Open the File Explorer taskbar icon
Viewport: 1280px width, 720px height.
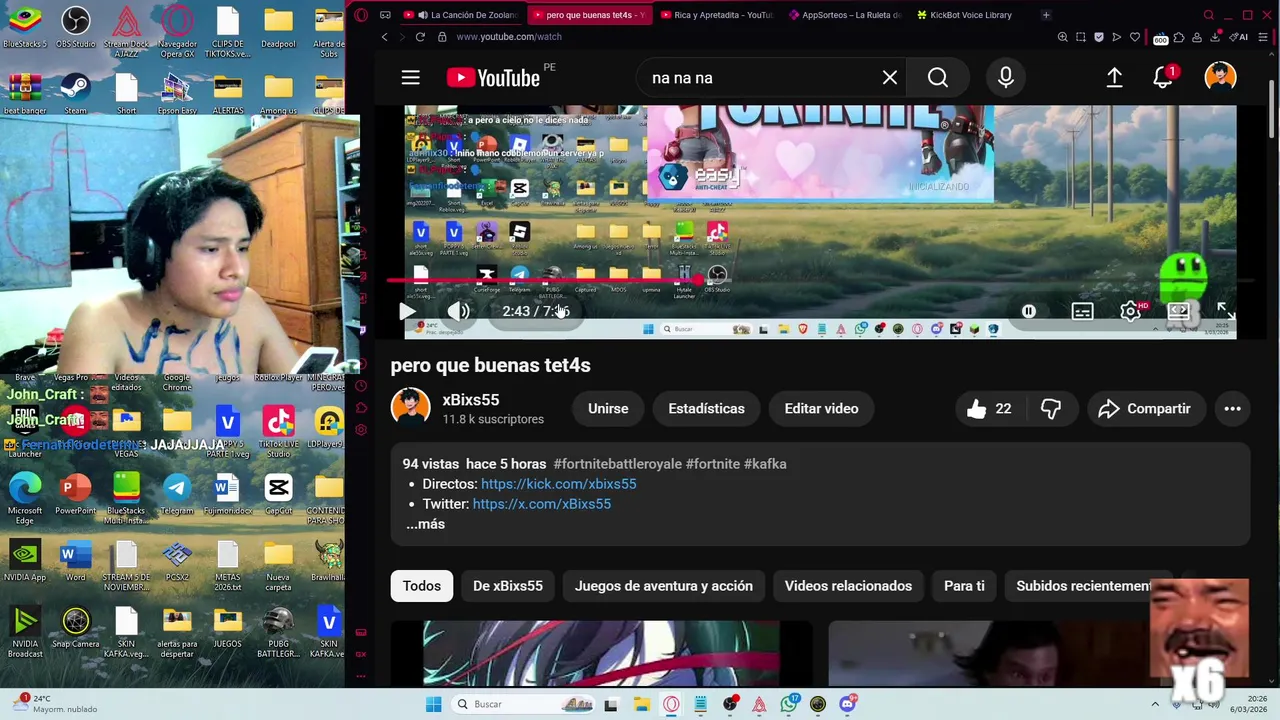pyautogui.click(x=641, y=704)
